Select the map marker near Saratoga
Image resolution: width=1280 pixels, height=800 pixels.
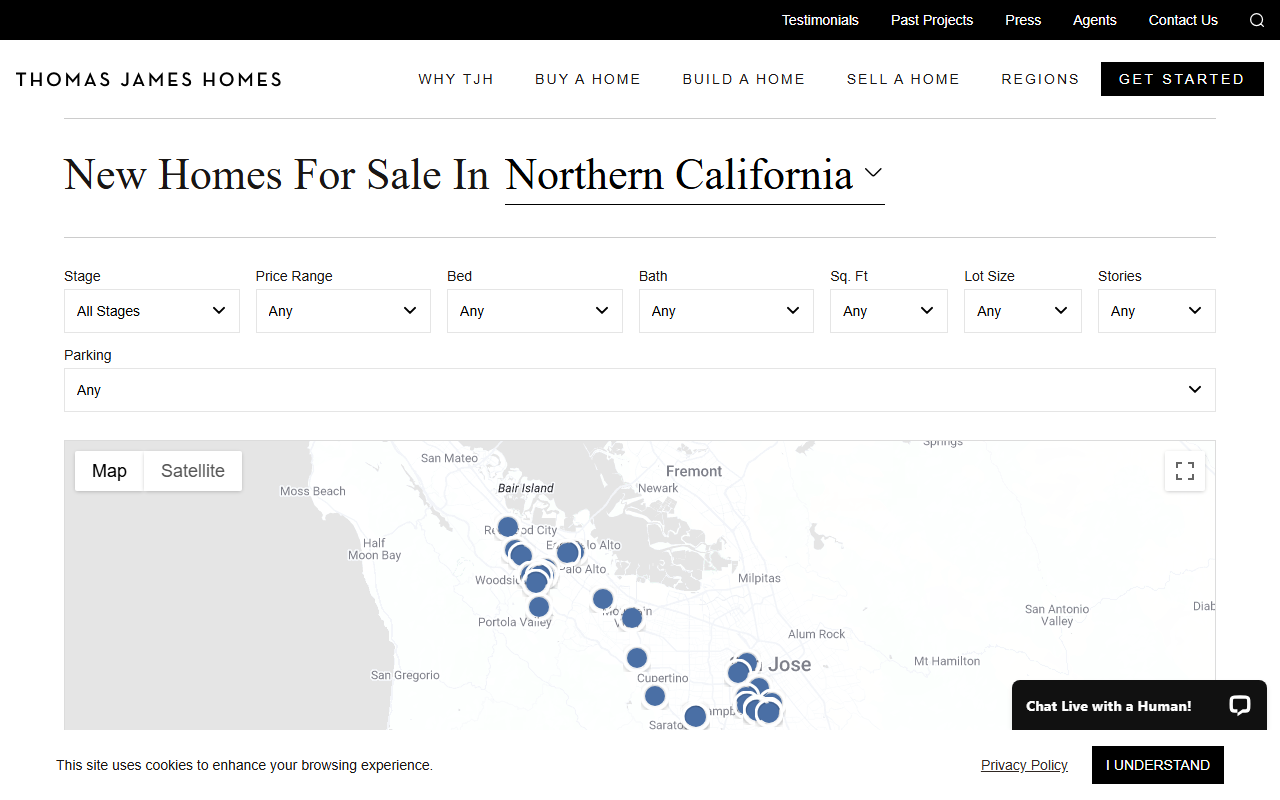695,716
